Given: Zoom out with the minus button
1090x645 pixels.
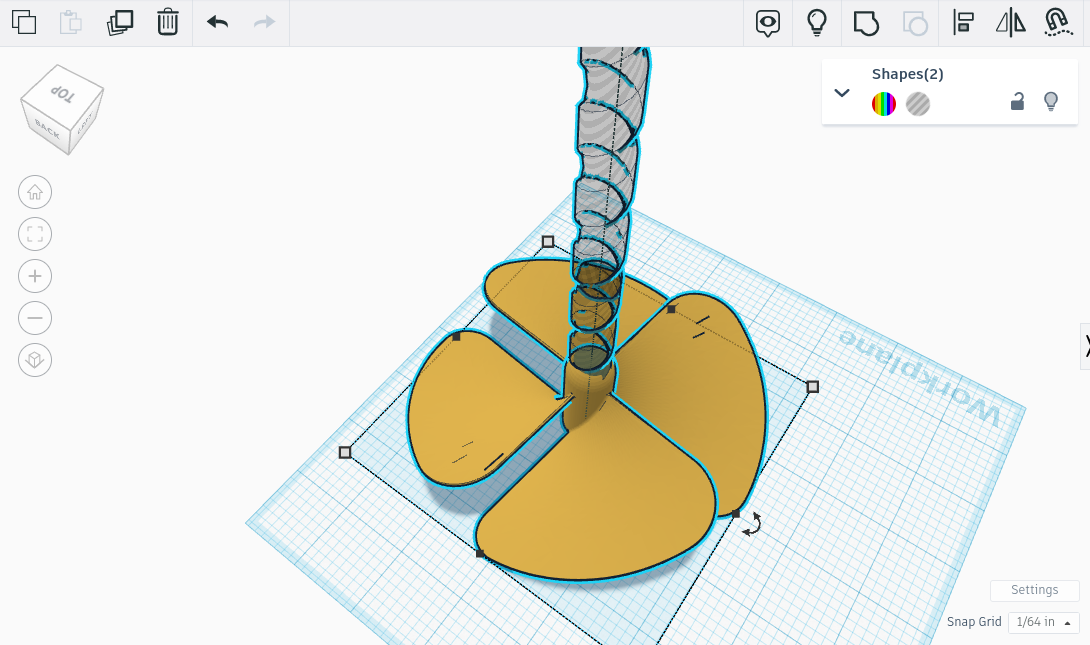Looking at the screenshot, I should point(35,318).
